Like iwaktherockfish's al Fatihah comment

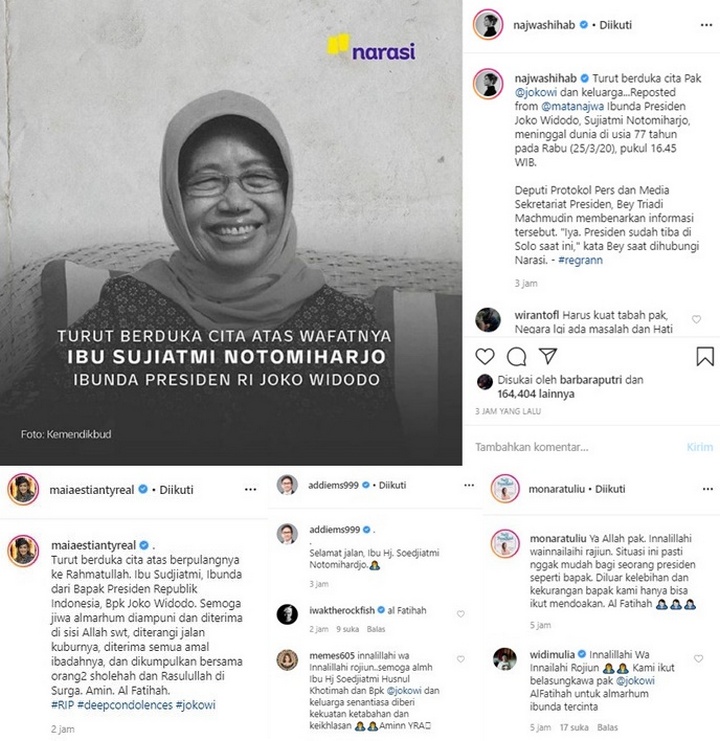pyautogui.click(x=461, y=614)
